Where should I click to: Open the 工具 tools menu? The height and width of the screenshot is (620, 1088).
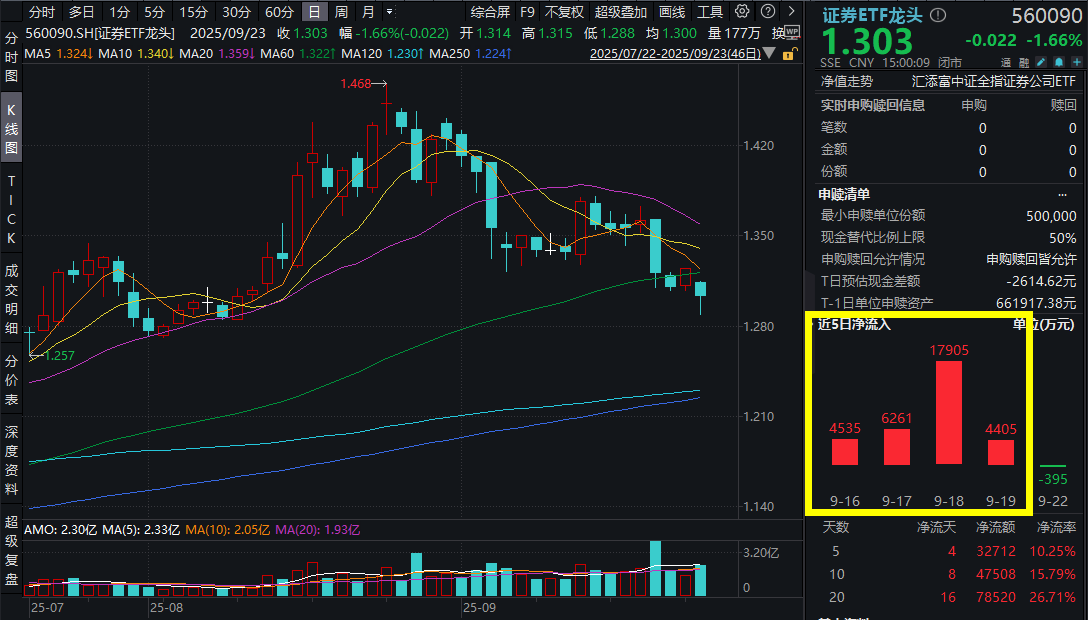point(710,12)
